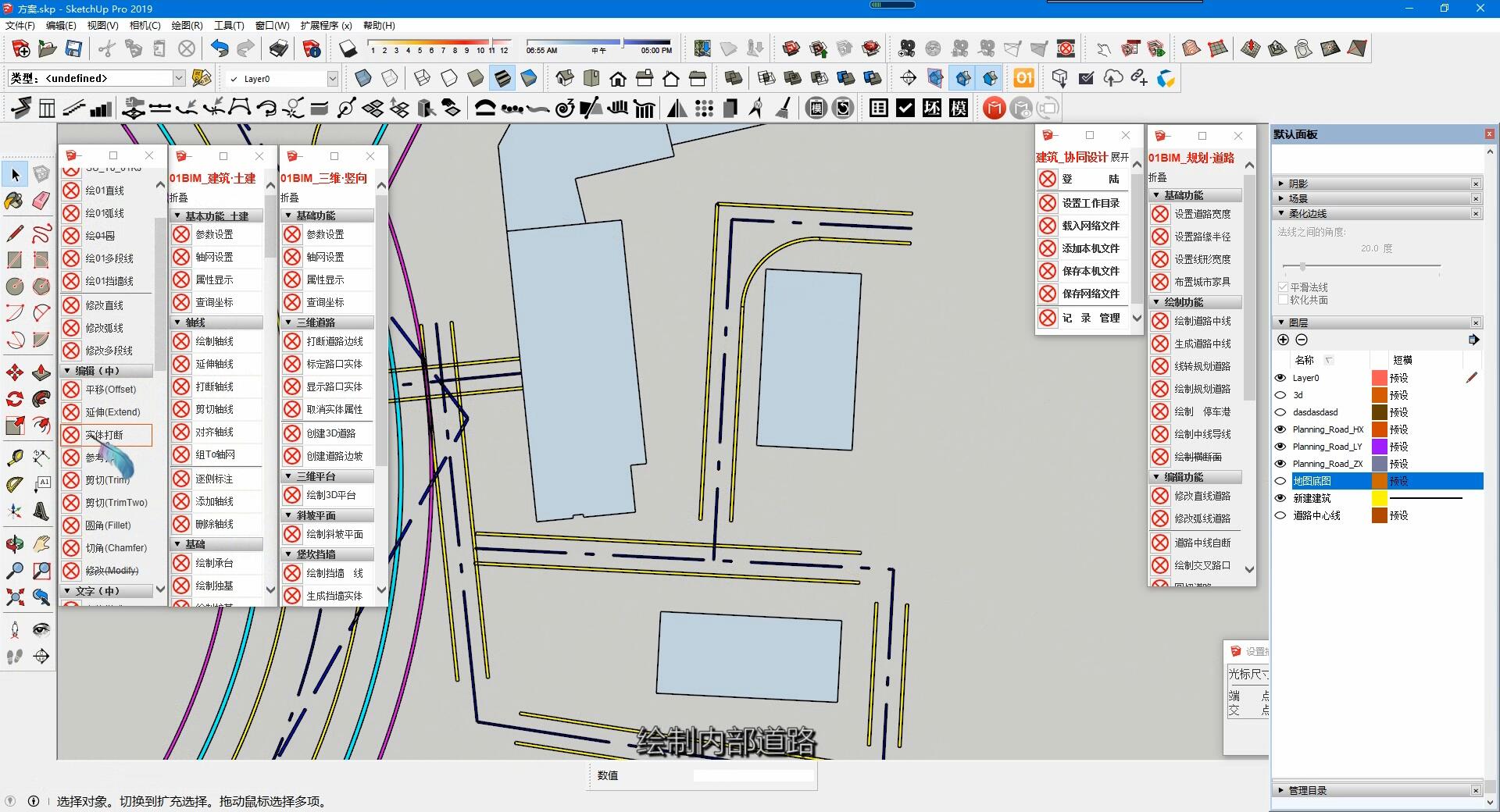
Task: Select the arrow Select tool
Action: click(15, 174)
